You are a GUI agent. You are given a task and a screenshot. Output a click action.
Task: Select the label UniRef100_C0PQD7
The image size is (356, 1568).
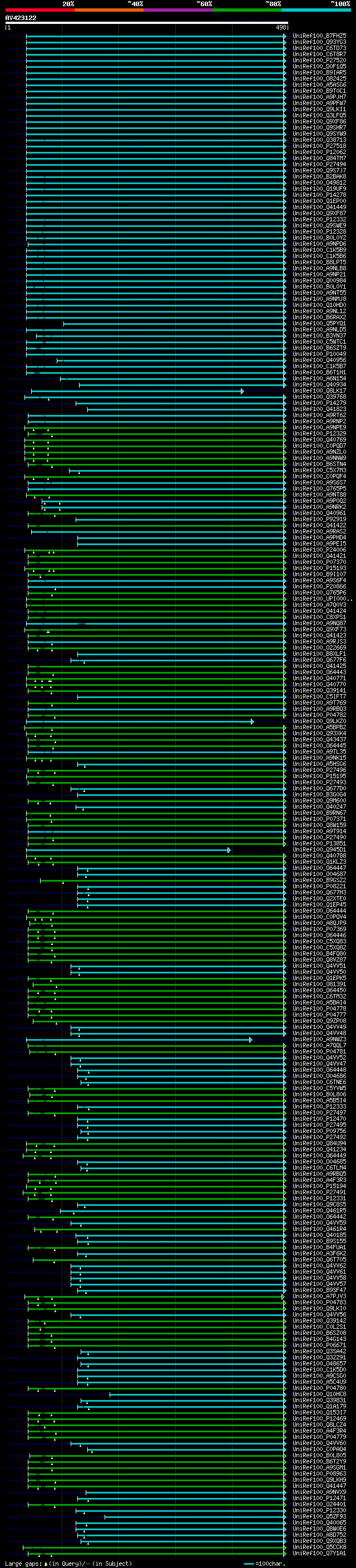(319, 446)
